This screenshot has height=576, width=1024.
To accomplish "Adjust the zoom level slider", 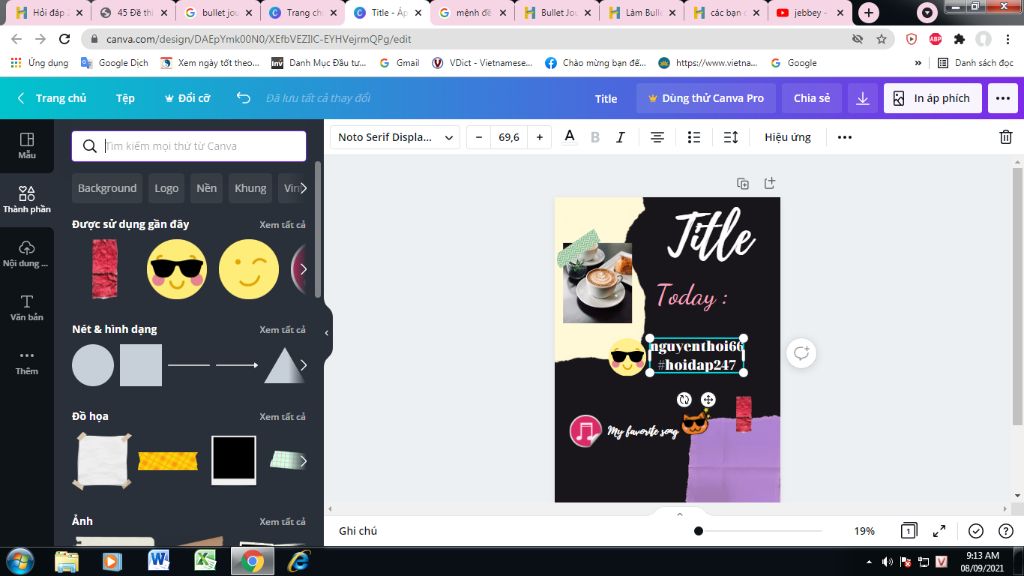I will (698, 531).
